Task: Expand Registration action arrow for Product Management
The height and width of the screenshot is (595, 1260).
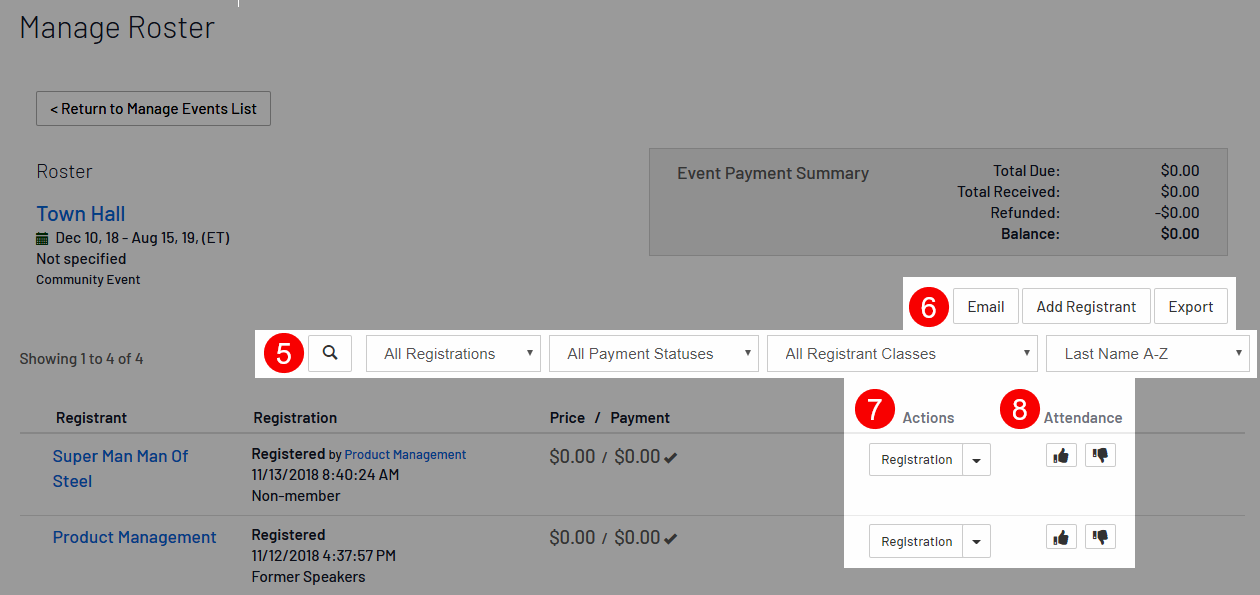Action: tap(976, 542)
